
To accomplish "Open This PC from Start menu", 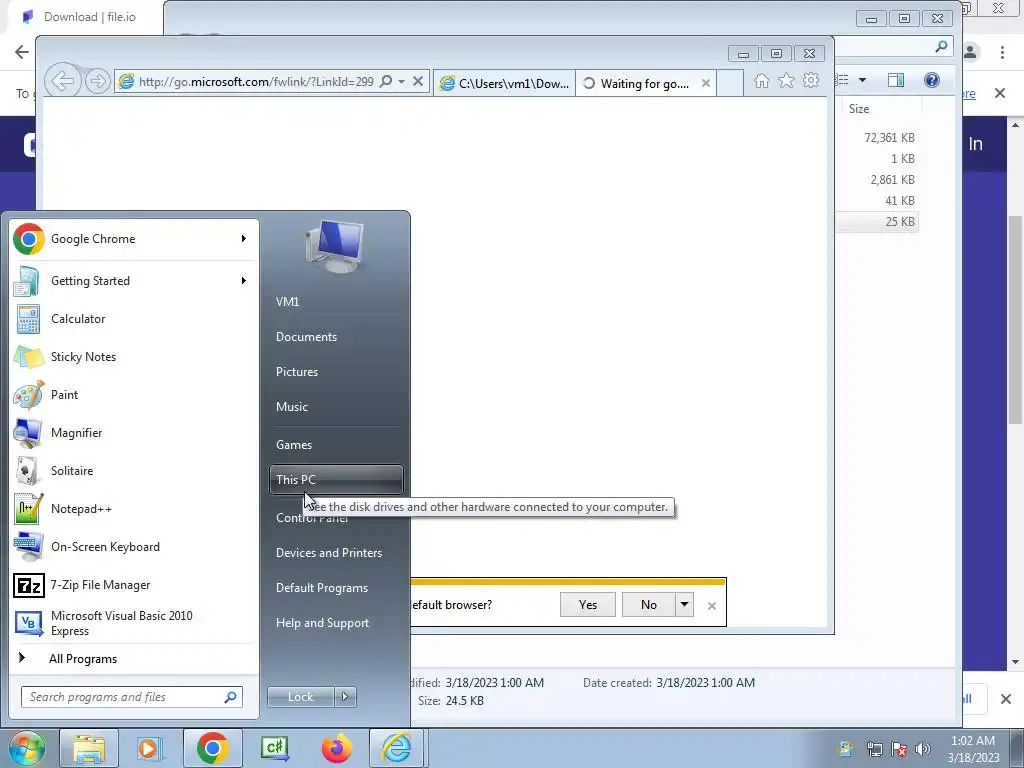I will [x=336, y=479].
